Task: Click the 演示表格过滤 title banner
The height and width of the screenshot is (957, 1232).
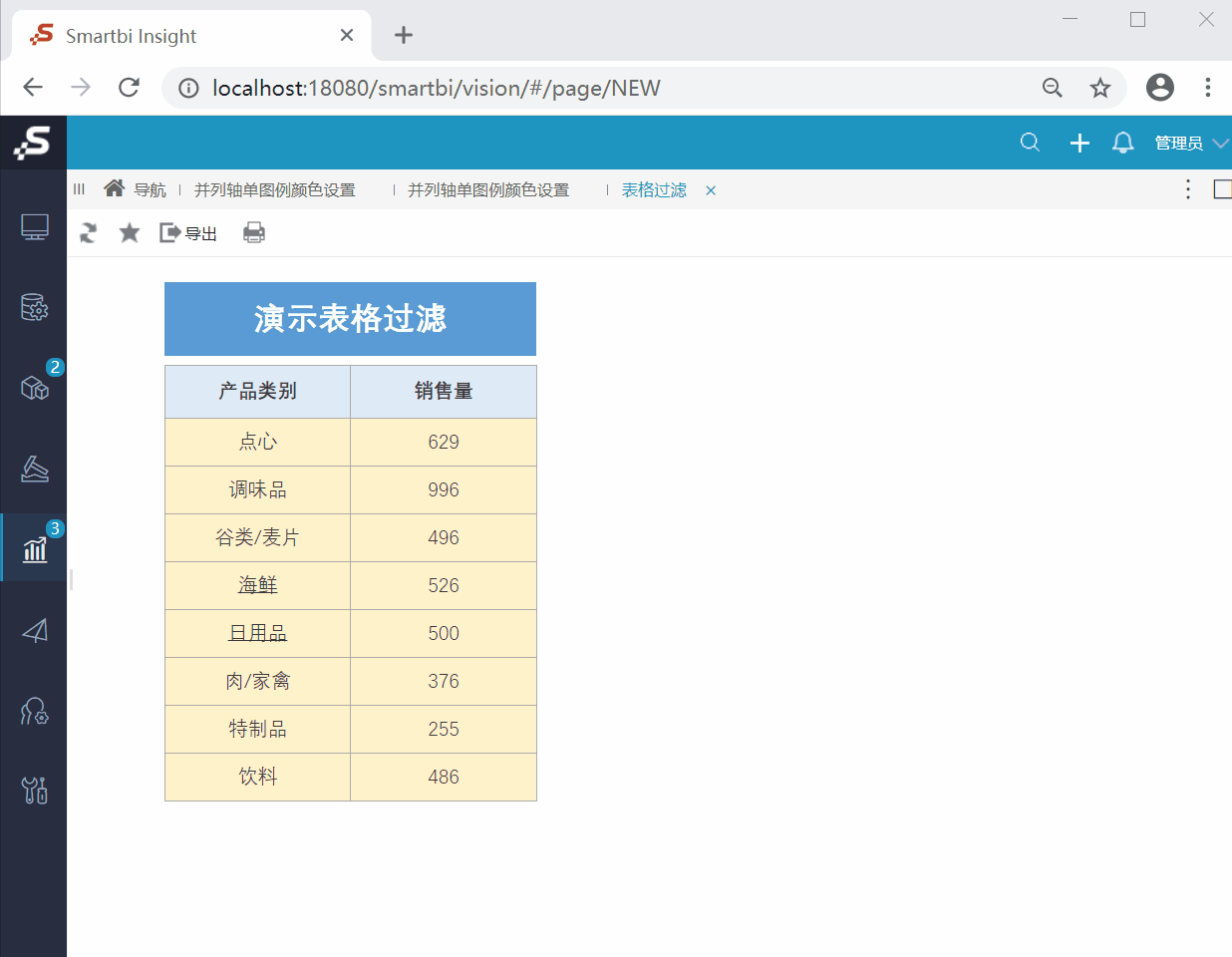Action: tap(350, 319)
